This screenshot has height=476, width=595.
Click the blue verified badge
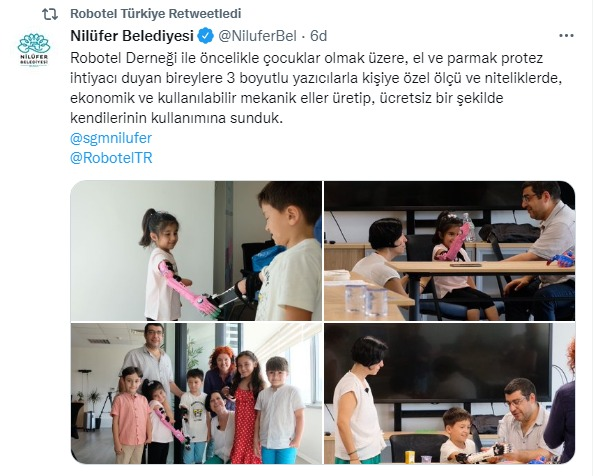pyautogui.click(x=206, y=36)
